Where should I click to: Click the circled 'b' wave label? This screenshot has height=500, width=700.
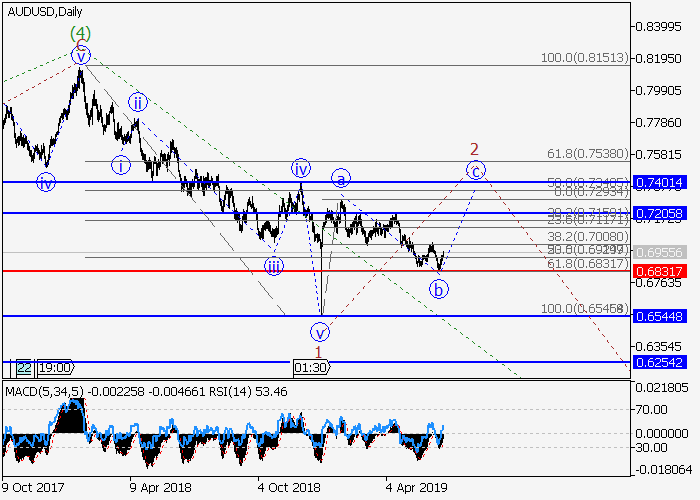[x=438, y=290]
